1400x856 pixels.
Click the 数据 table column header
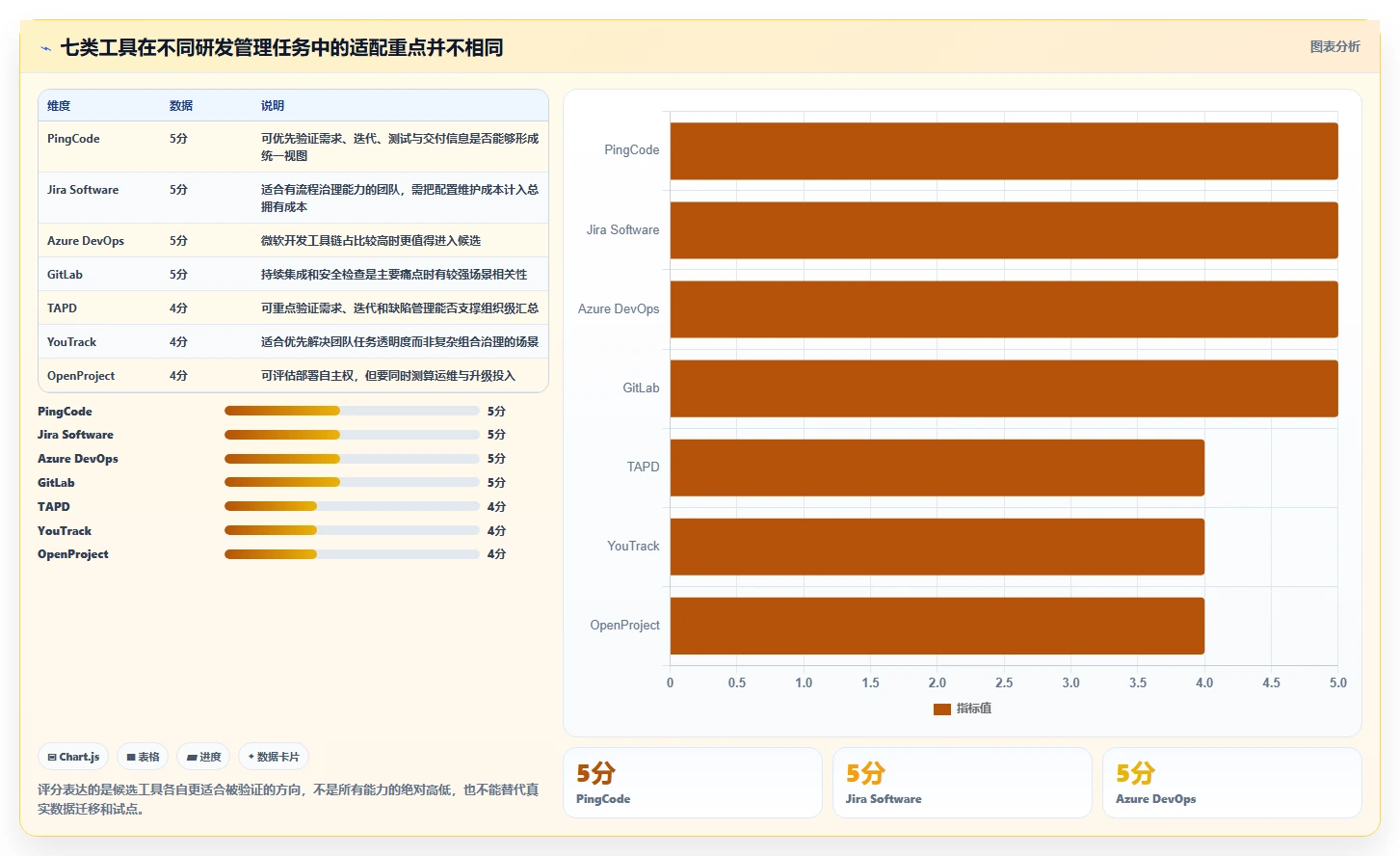[181, 106]
